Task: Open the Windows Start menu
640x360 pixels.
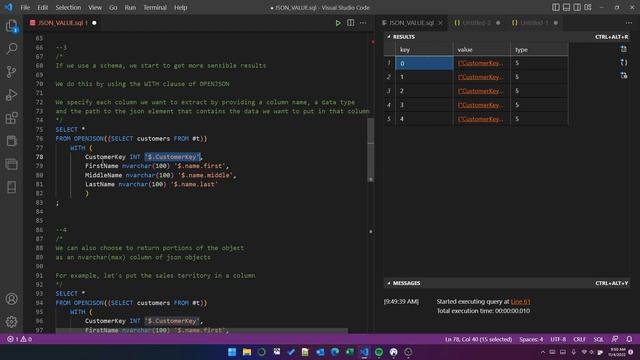Action: [232, 352]
